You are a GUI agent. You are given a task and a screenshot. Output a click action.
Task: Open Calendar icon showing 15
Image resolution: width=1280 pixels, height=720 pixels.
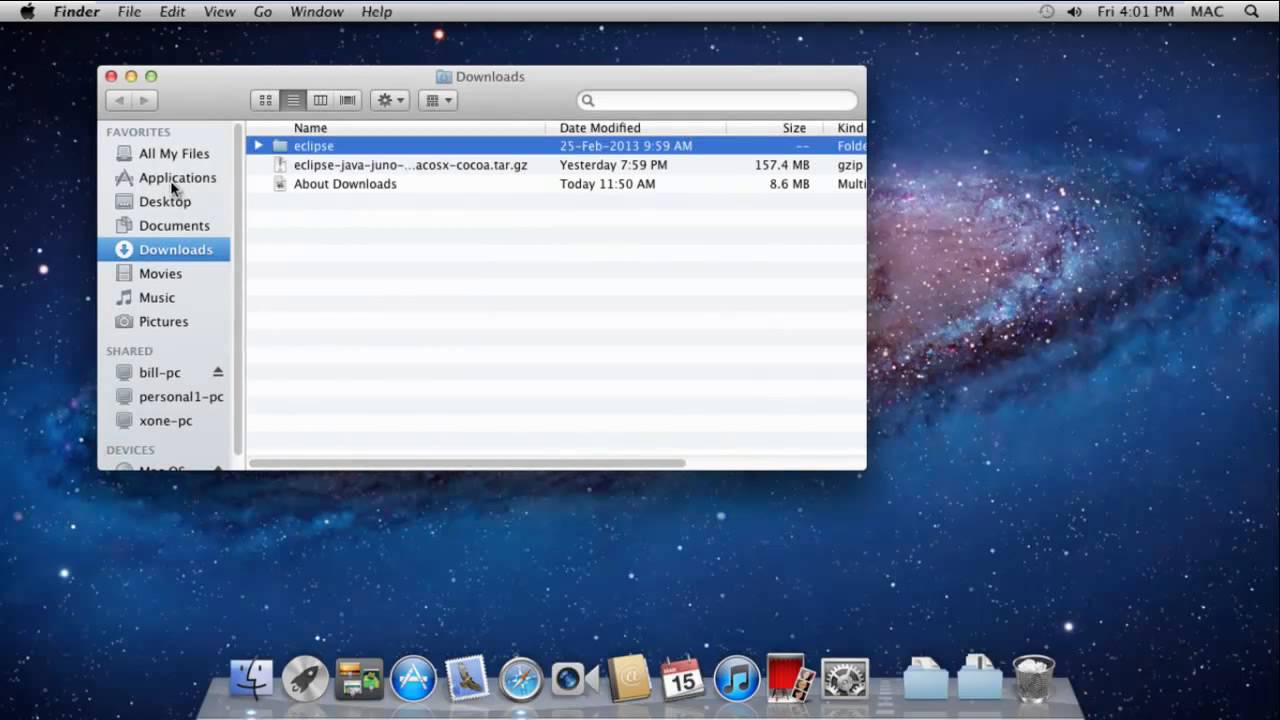pos(683,679)
